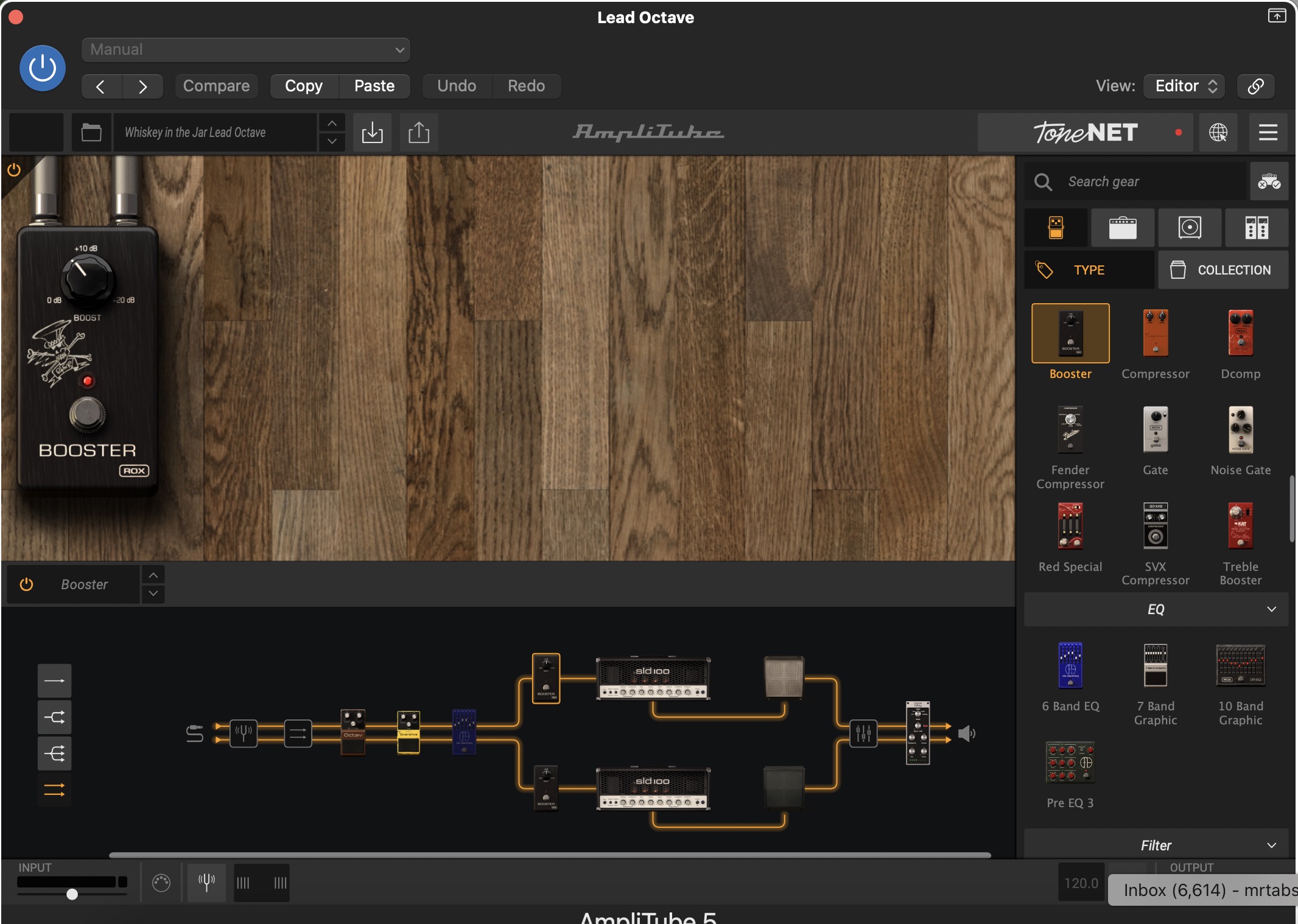
Task: Expand the Filter gear section
Action: [x=1270, y=845]
